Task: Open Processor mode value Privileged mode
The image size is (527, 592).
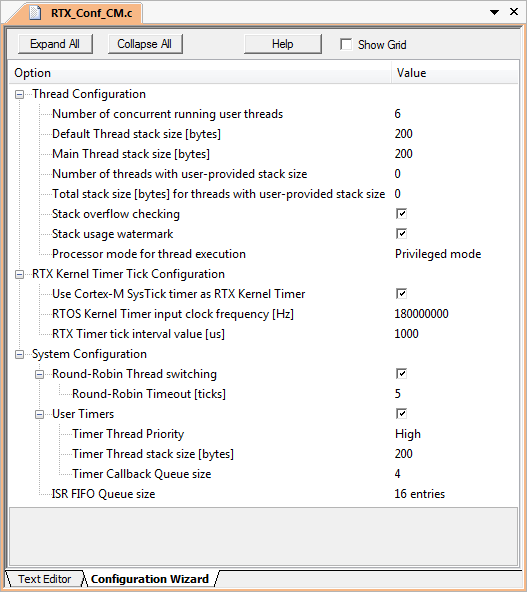Action: click(438, 254)
